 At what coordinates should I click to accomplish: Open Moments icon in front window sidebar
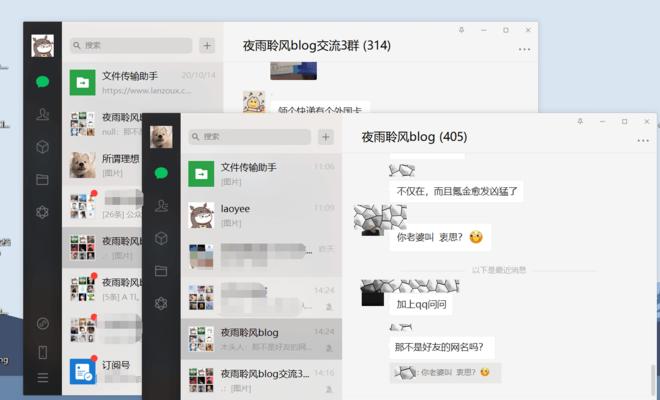(x=161, y=303)
